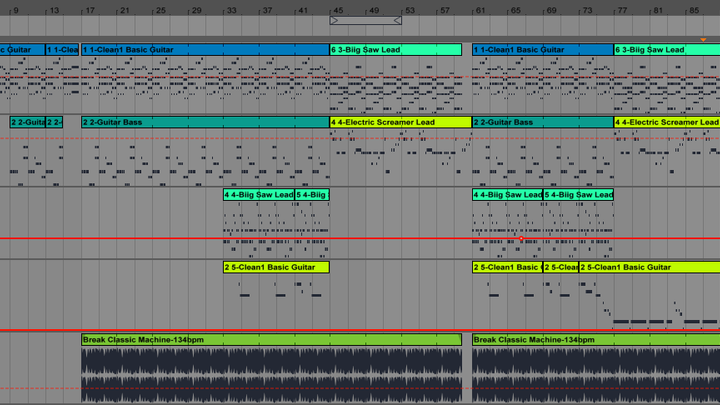This screenshot has height=405, width=720.
Task: Click bar 17 on the timeline ruler
Action: coord(90,9)
